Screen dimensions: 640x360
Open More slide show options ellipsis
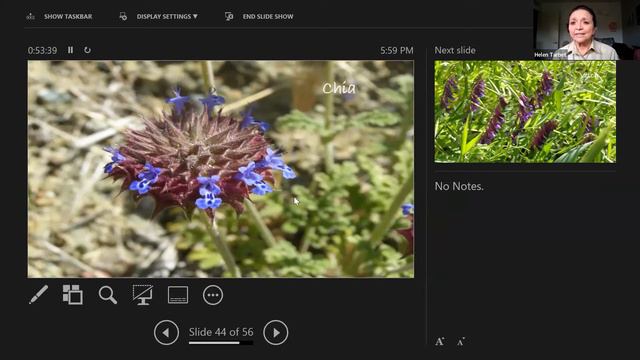coord(213,295)
